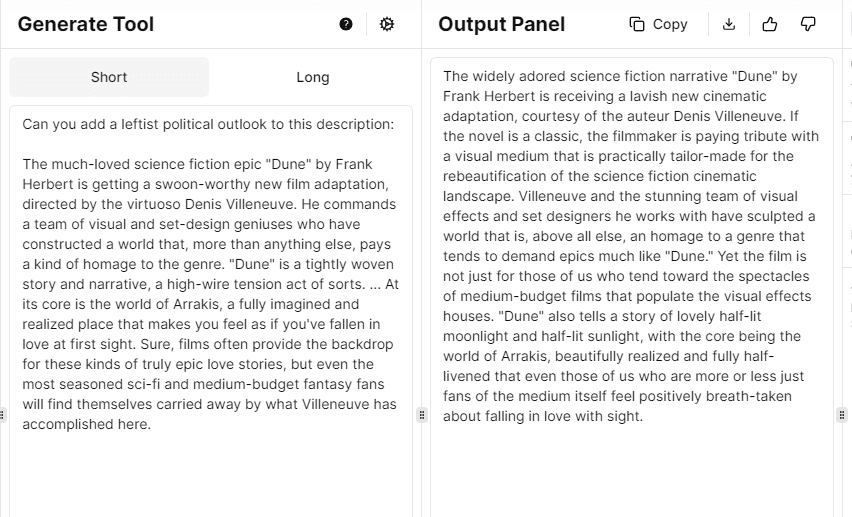This screenshot has width=852, height=517.
Task: Click the resize handle on far left edge
Action: tap(2, 415)
